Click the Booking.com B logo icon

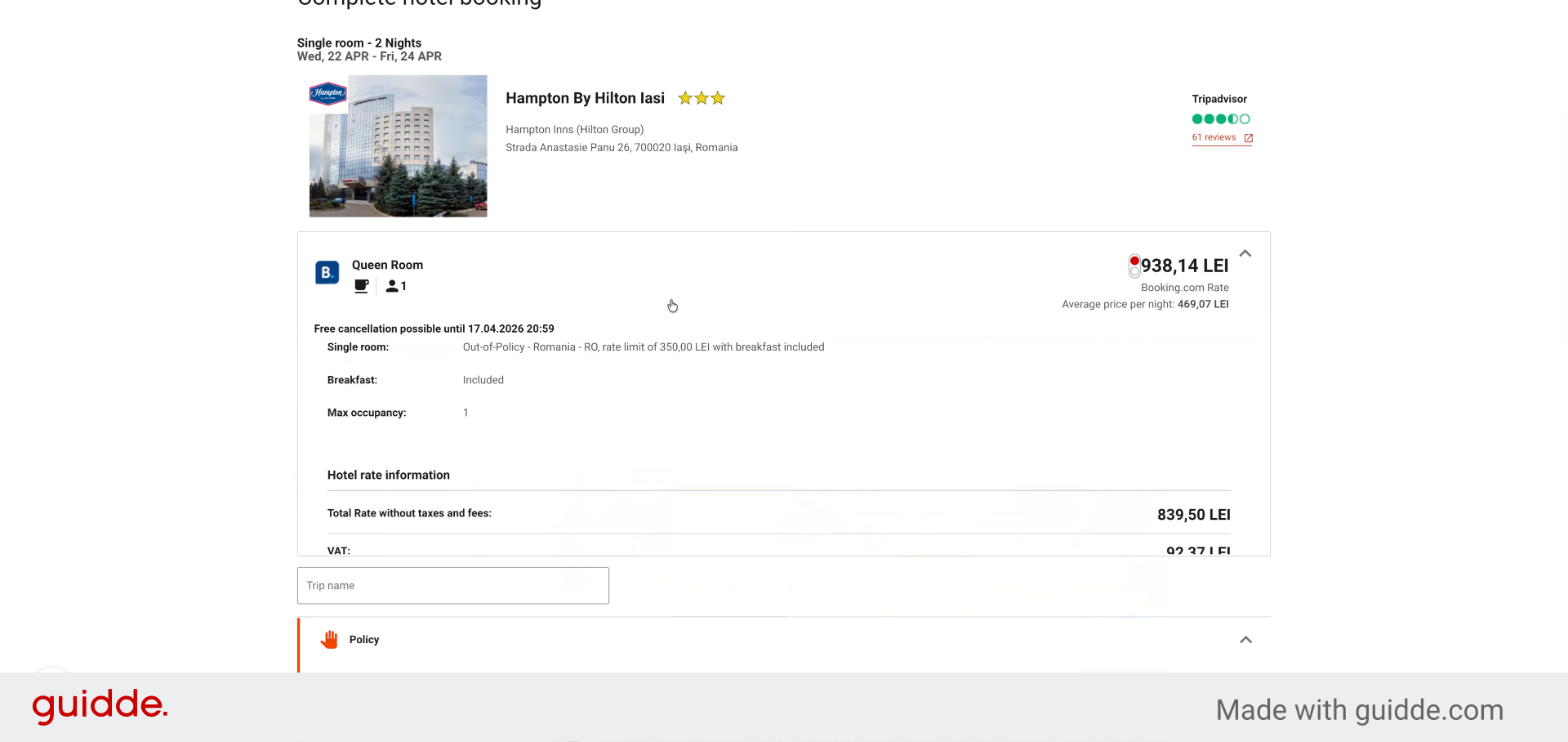click(x=327, y=272)
